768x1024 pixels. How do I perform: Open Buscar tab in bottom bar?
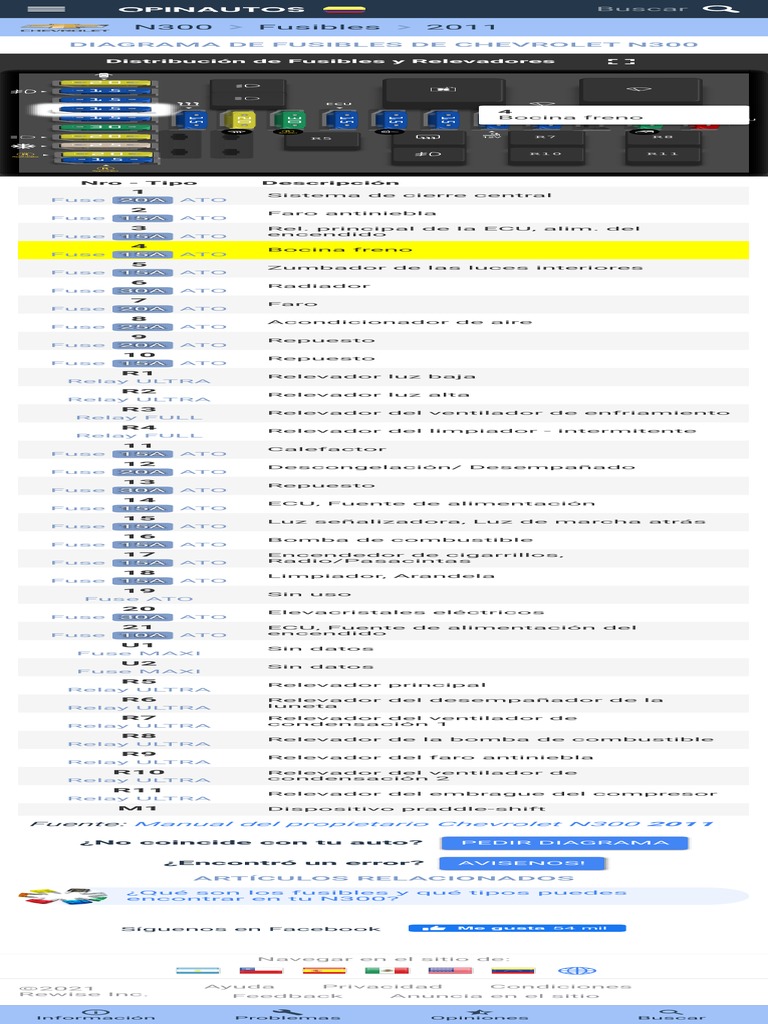(x=672, y=1014)
